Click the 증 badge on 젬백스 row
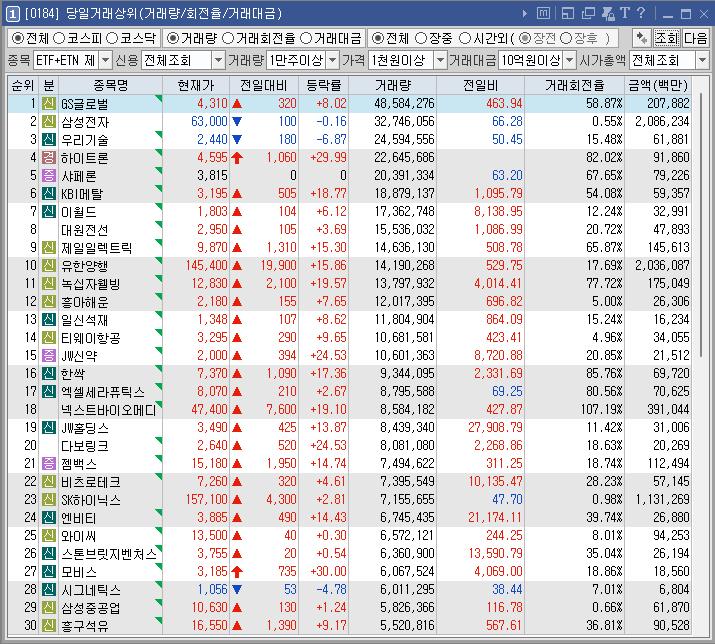 pyautogui.click(x=49, y=463)
